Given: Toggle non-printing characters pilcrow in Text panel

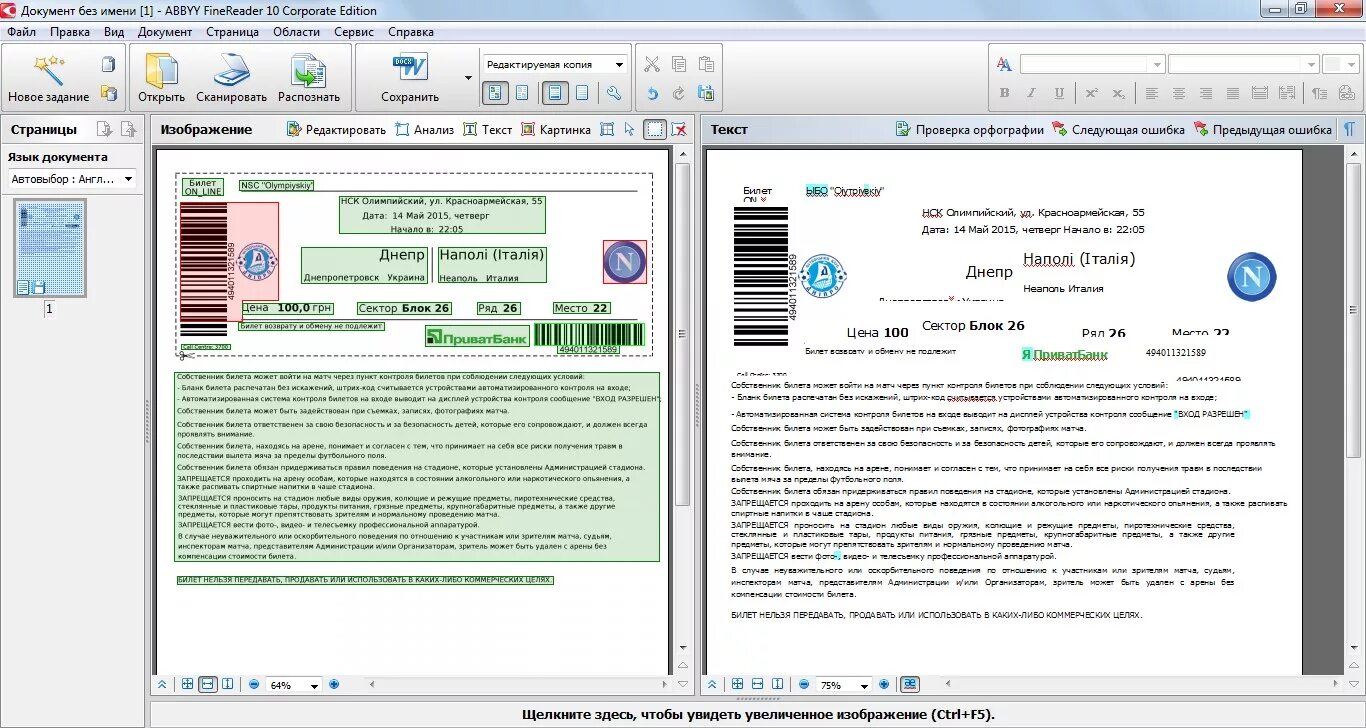Looking at the screenshot, I should click(1349, 129).
